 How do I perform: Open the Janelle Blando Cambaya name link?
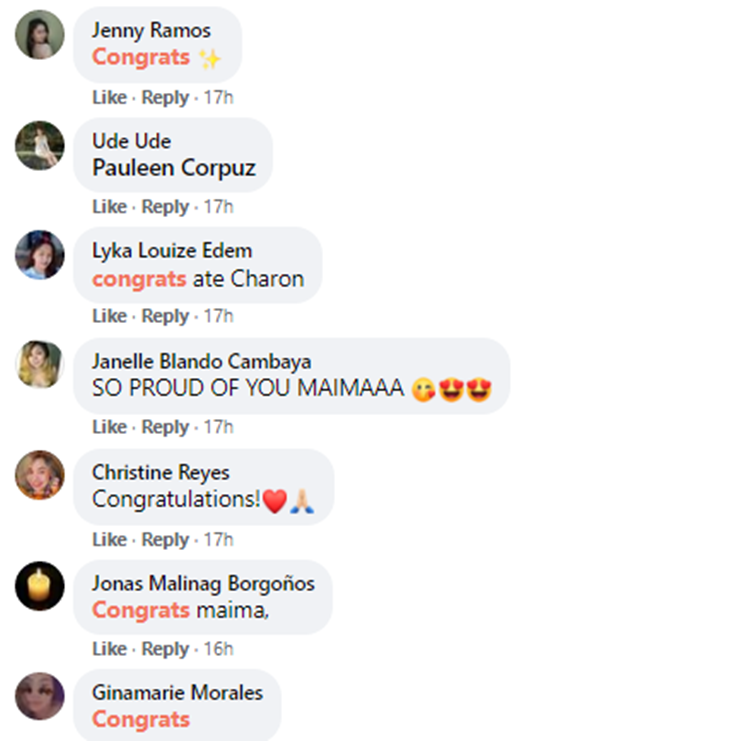tap(201, 361)
